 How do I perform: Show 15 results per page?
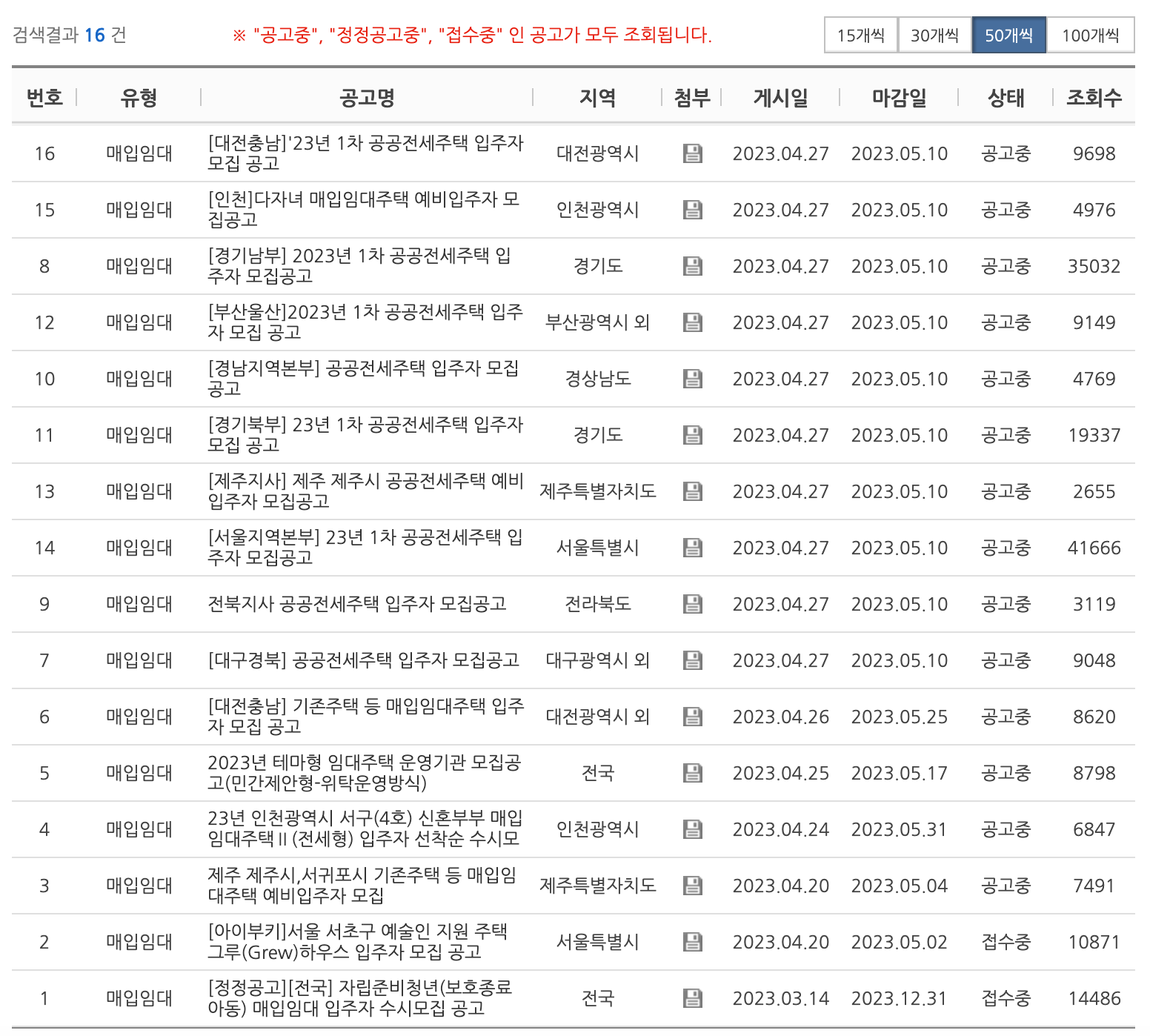(x=861, y=35)
